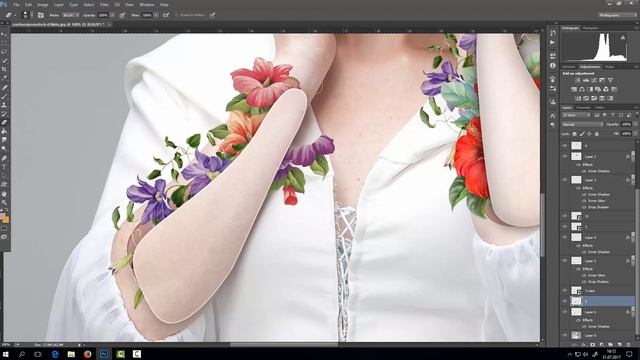Add a Curves adjustment
The width and height of the screenshot is (640, 360).
pos(594,80)
